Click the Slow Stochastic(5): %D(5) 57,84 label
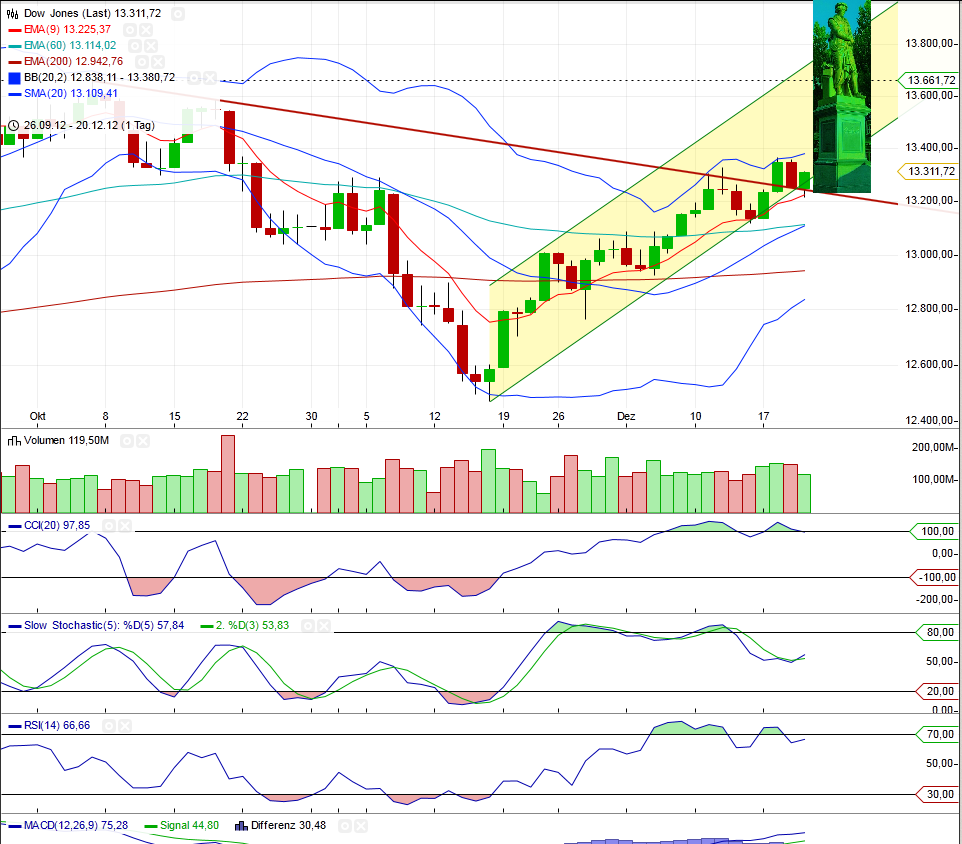 pyautogui.click(x=104, y=626)
